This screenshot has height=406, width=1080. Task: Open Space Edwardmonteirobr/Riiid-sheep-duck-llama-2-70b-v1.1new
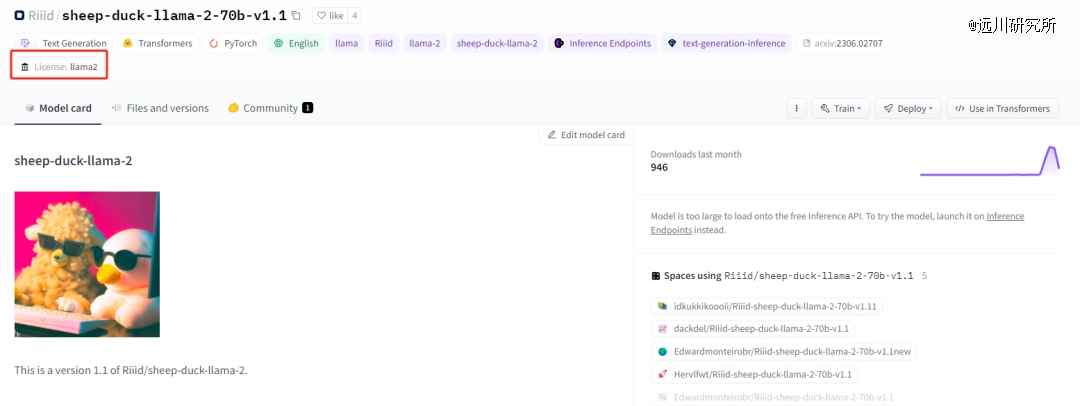783,352
